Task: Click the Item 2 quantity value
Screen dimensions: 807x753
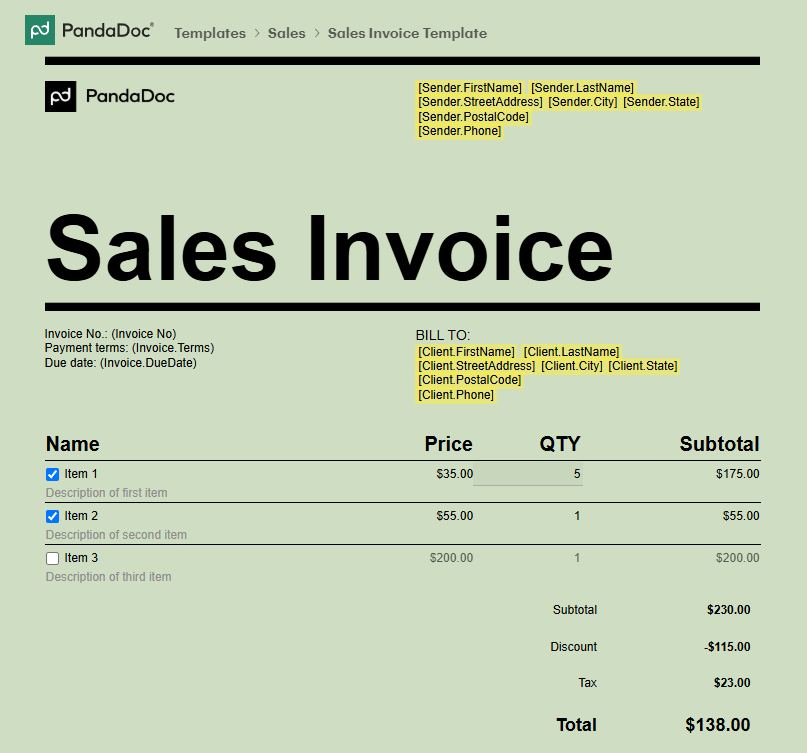Action: point(577,516)
